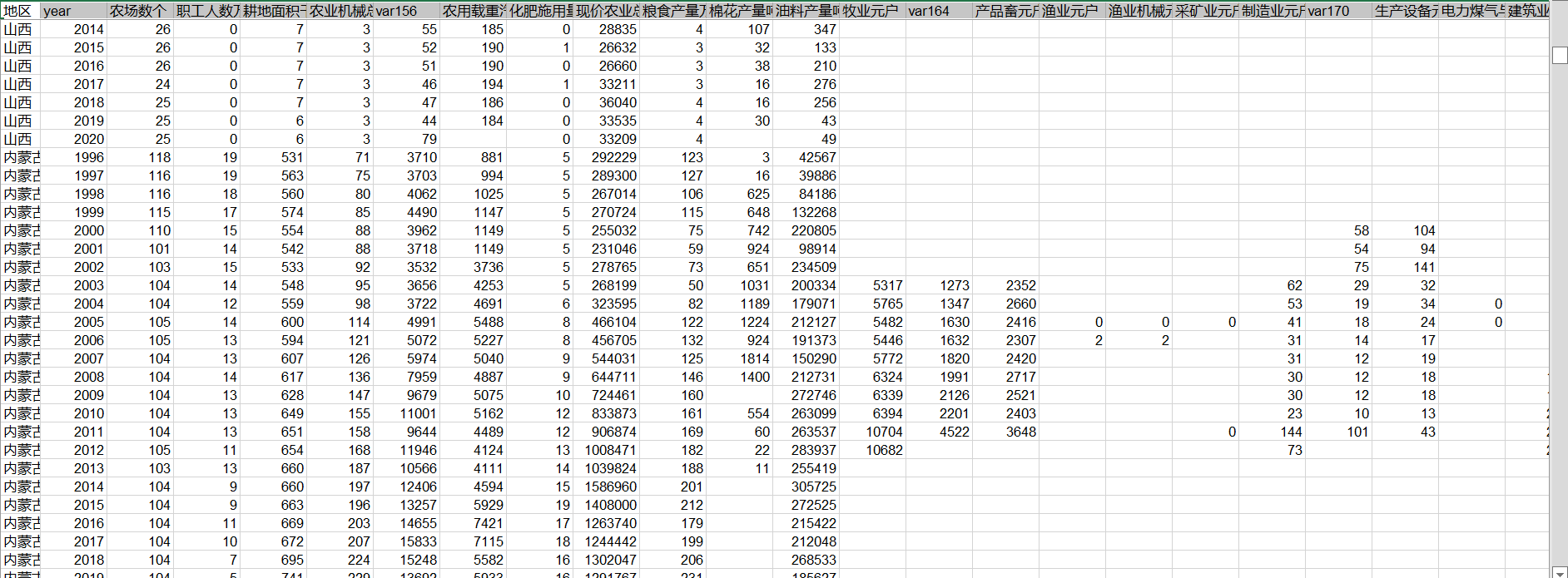
Task: Click the cell showing 347
Action: (x=806, y=29)
